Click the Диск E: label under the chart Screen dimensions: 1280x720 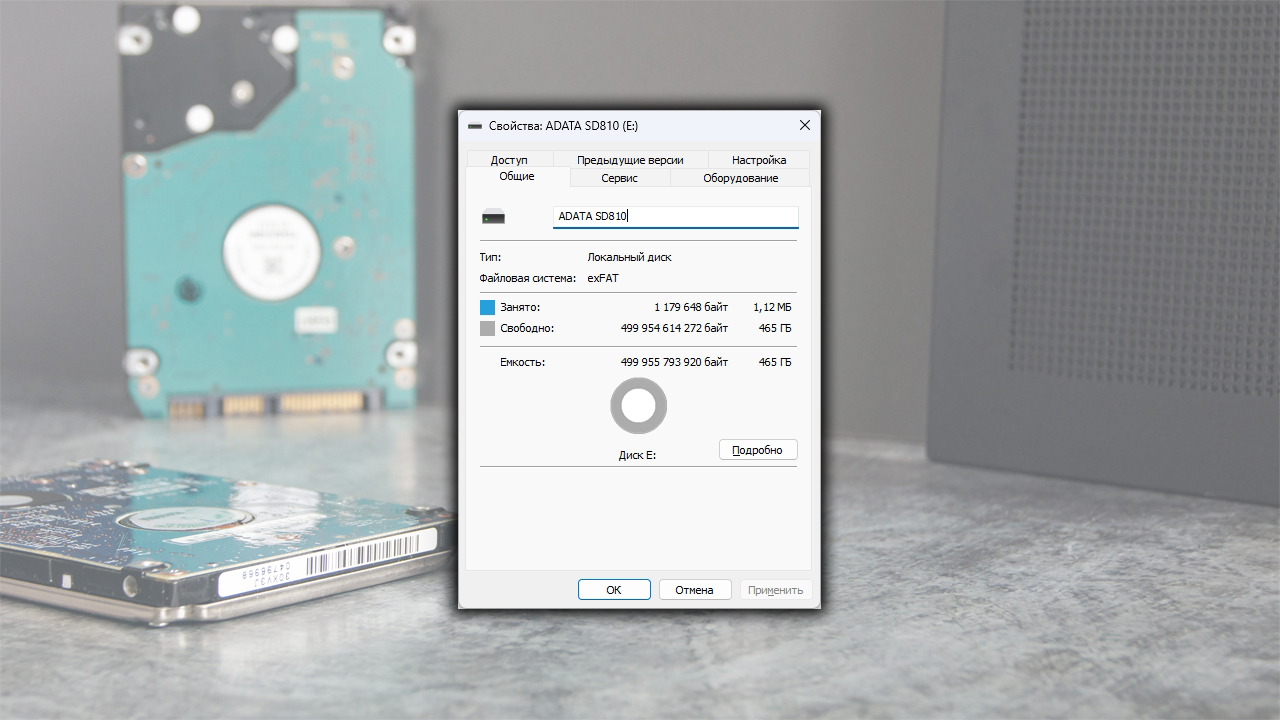(x=637, y=455)
